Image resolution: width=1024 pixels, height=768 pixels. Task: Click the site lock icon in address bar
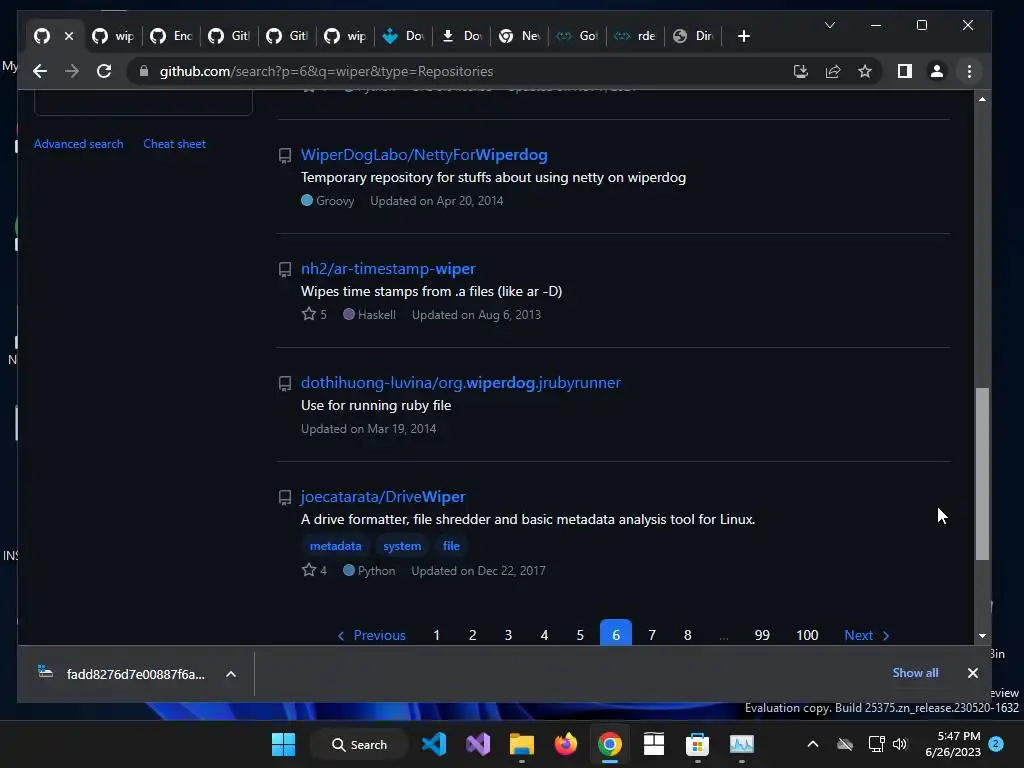point(144,71)
